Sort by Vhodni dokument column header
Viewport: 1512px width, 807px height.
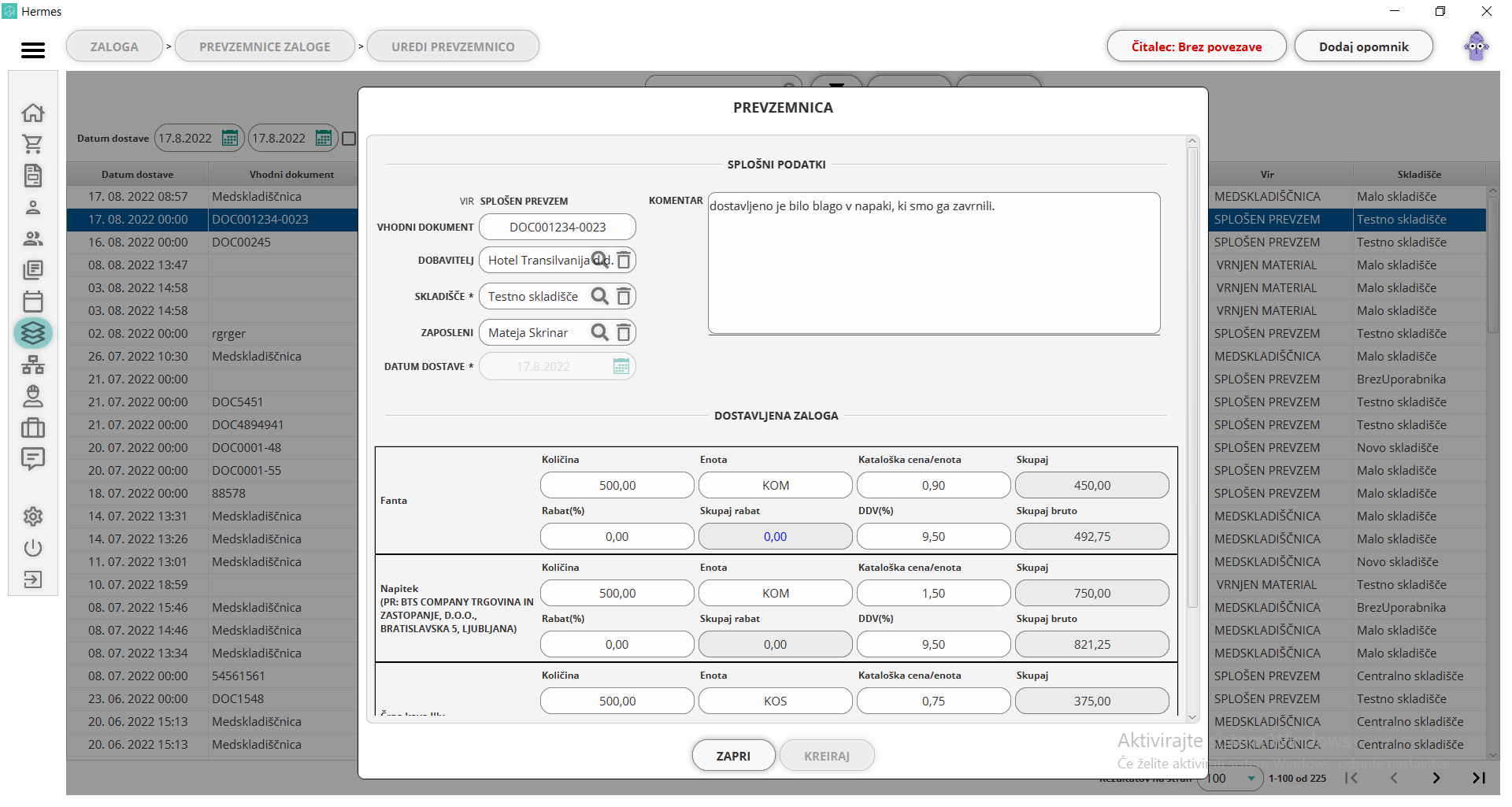(x=291, y=174)
